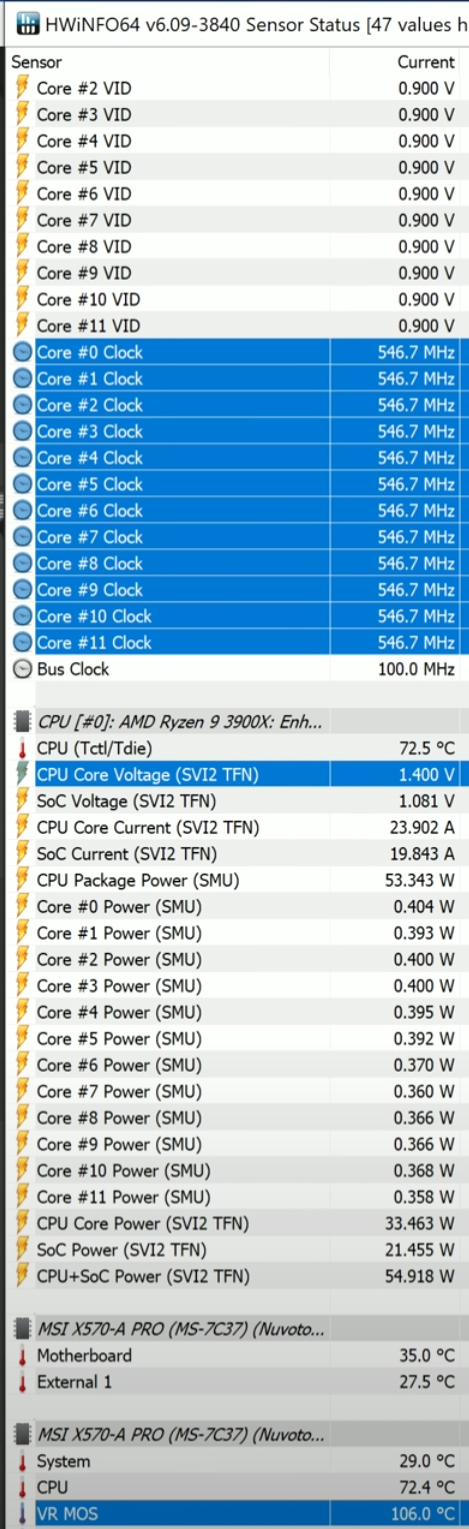Viewport: 469px width, 1529px height.
Task: Select the CPU Core Voltage (SVI2 TFN) row
Action: coord(234,774)
